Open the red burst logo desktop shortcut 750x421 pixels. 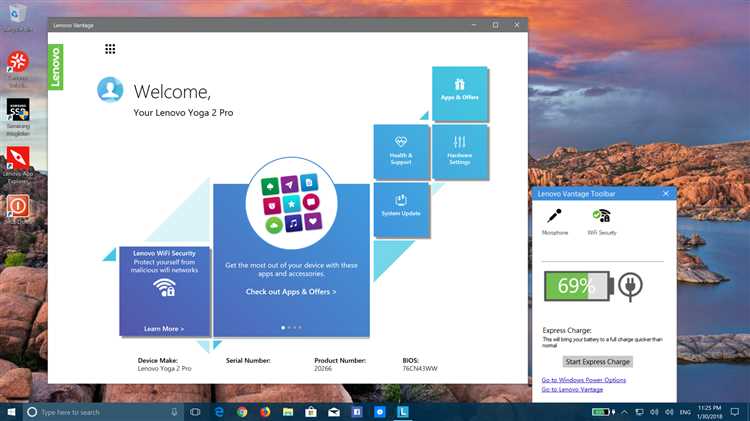click(18, 69)
